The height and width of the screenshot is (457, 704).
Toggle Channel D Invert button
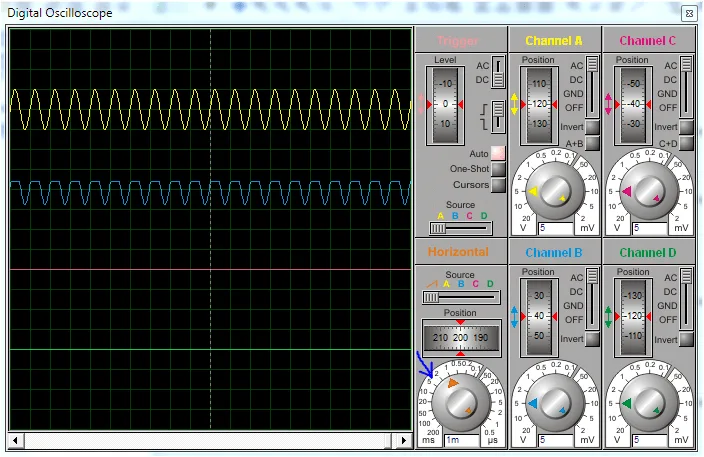coord(686,339)
